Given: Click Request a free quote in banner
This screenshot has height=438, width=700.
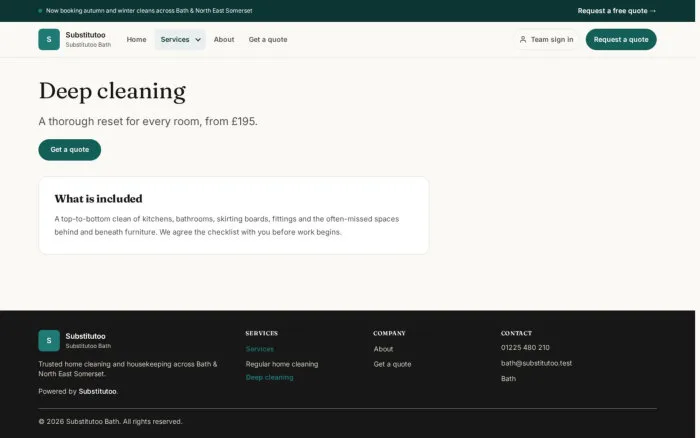Looking at the screenshot, I should 617,11.
